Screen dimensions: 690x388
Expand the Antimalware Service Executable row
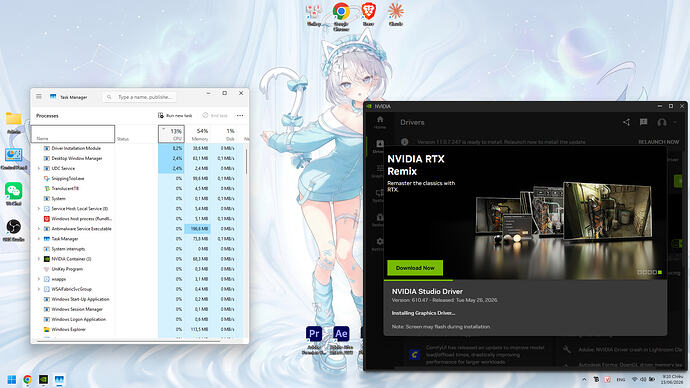click(39, 229)
